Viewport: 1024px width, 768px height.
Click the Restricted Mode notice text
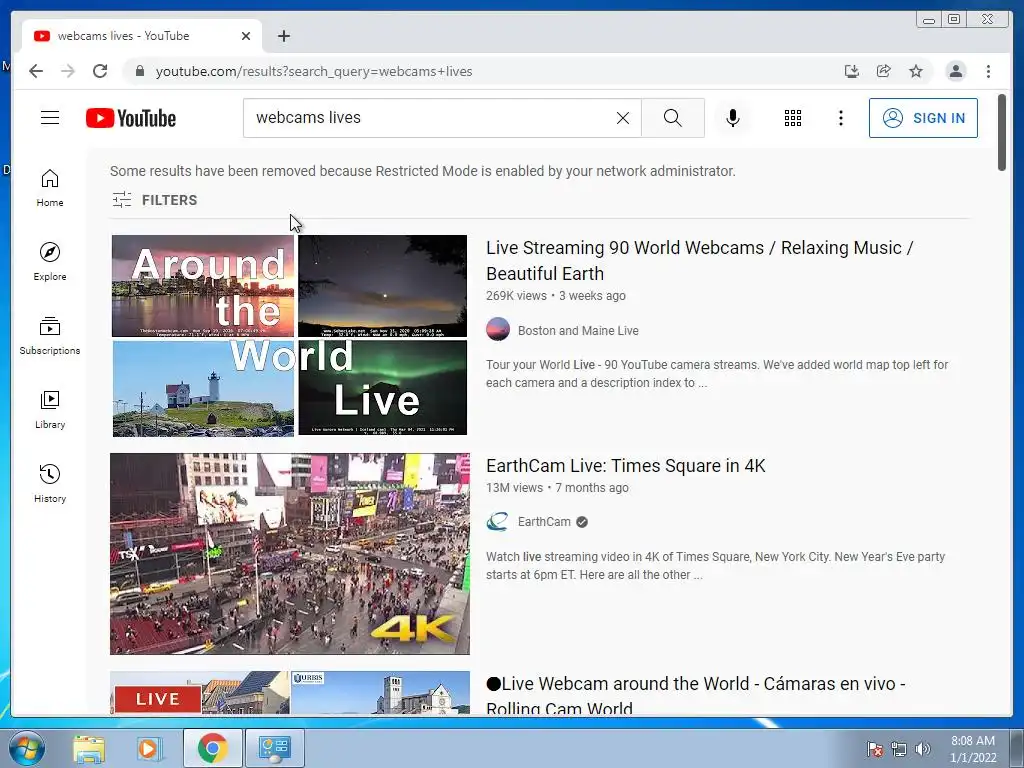(x=423, y=171)
